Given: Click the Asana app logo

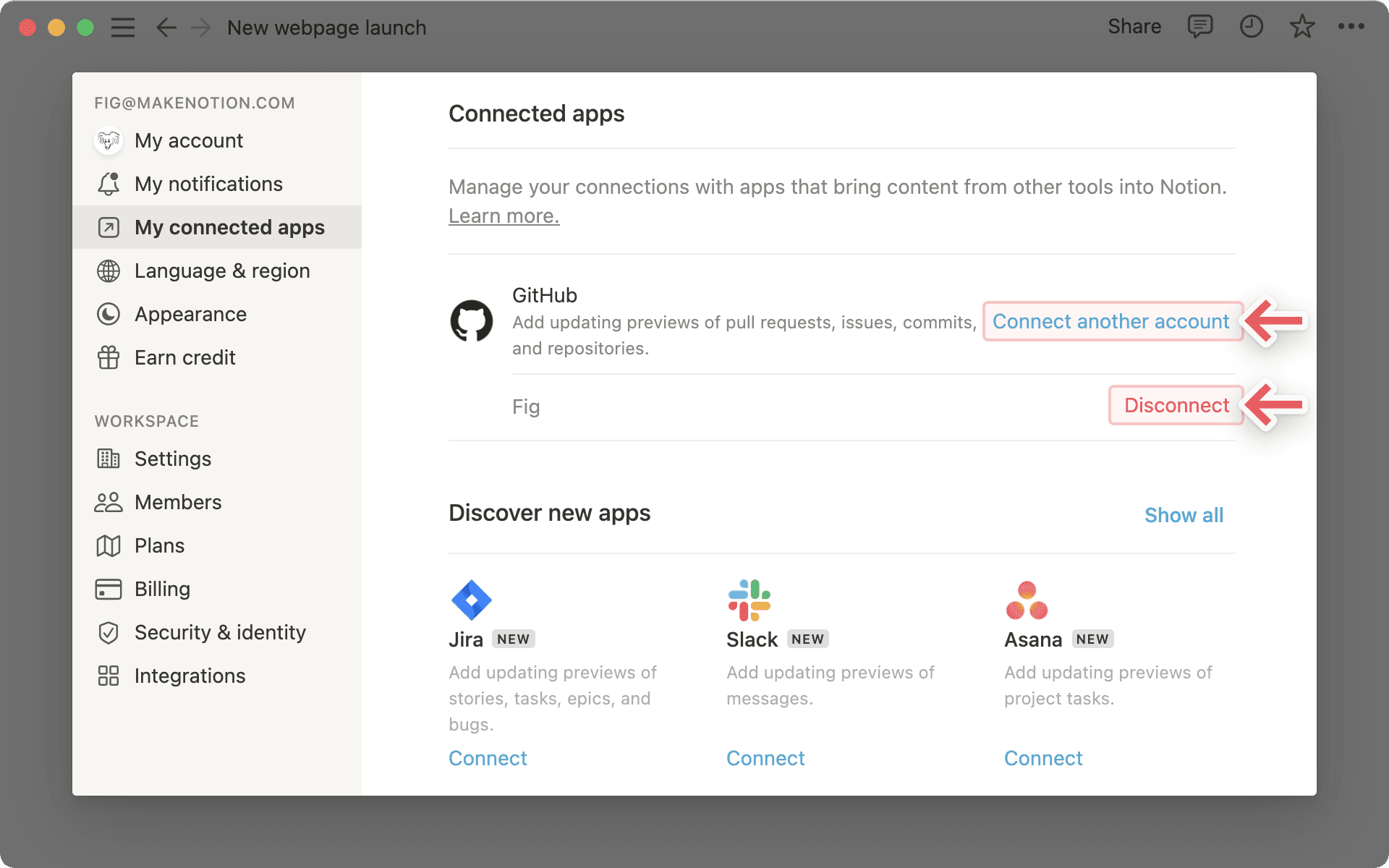Looking at the screenshot, I should 1027,600.
